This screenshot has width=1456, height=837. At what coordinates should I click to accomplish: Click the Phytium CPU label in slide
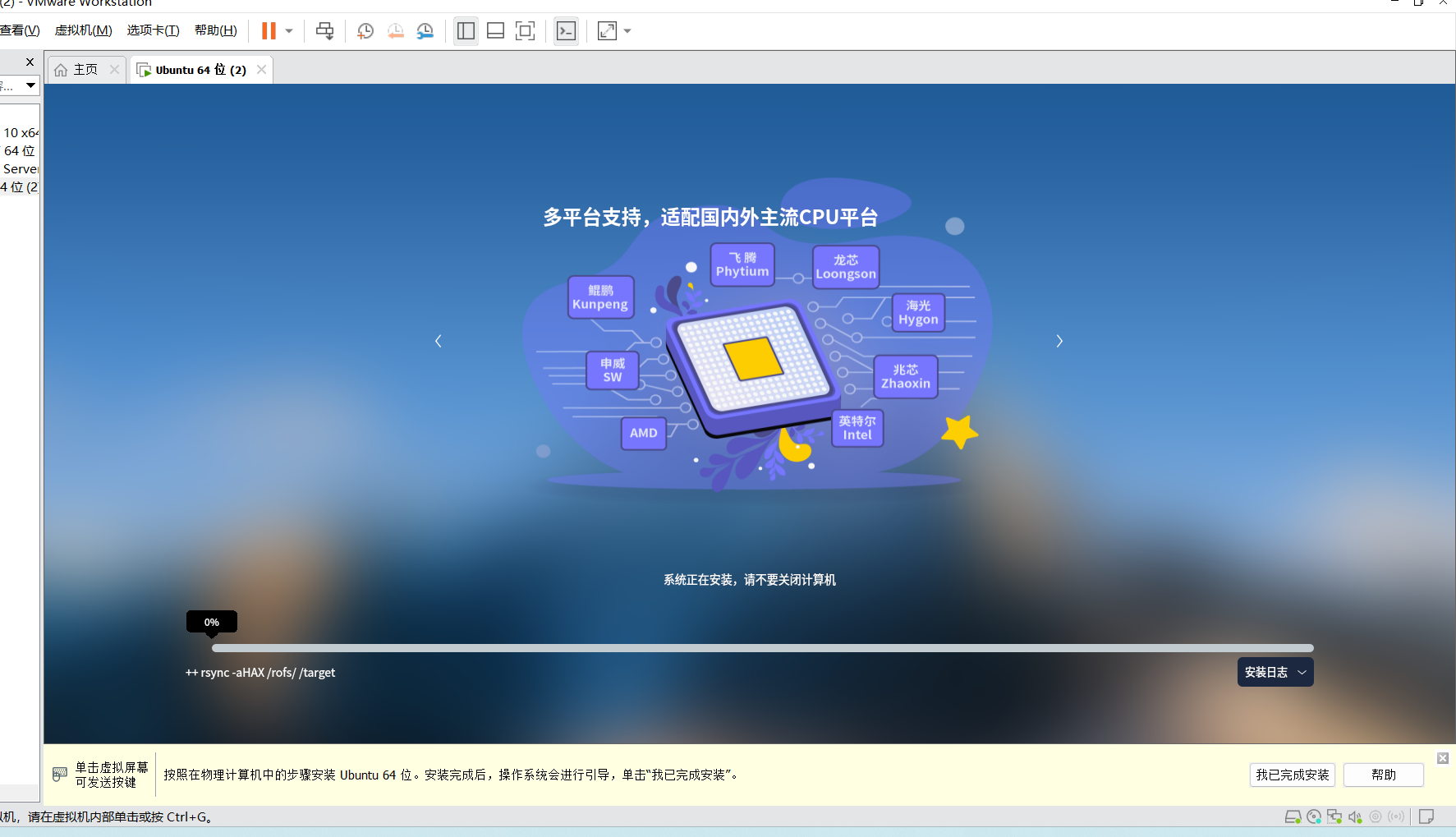tap(742, 264)
